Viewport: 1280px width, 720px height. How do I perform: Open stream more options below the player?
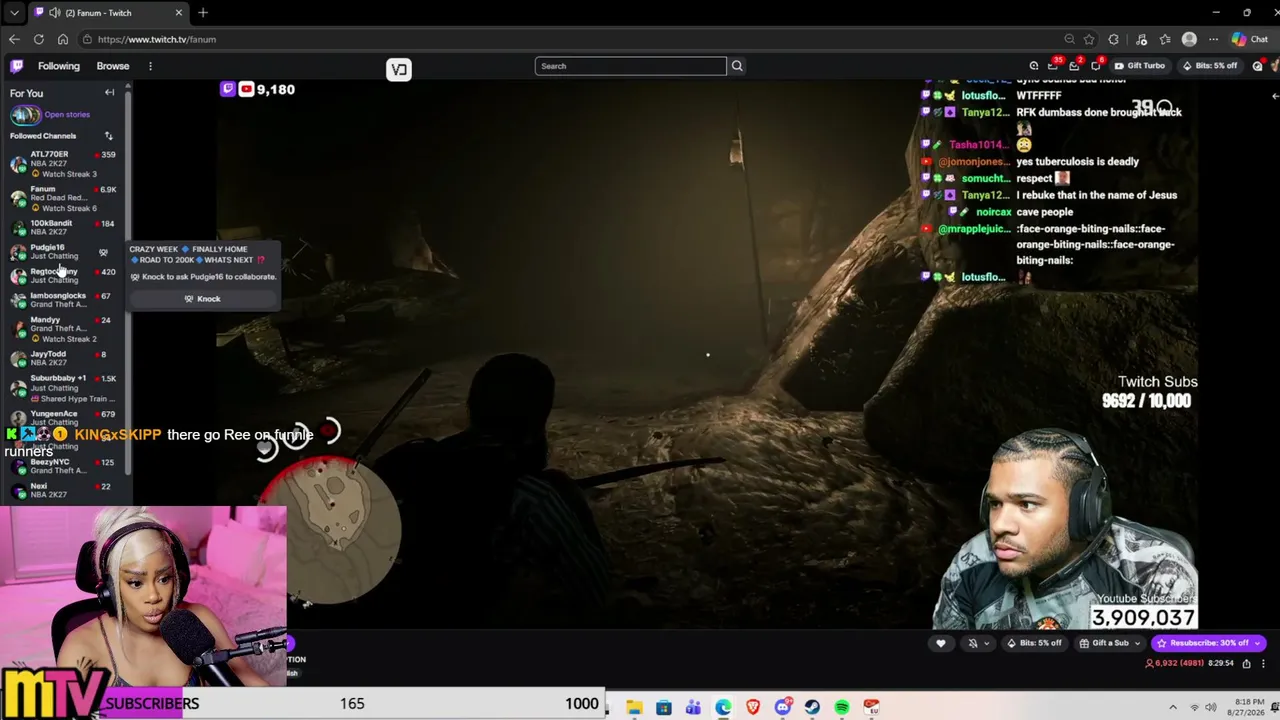click(1264, 663)
